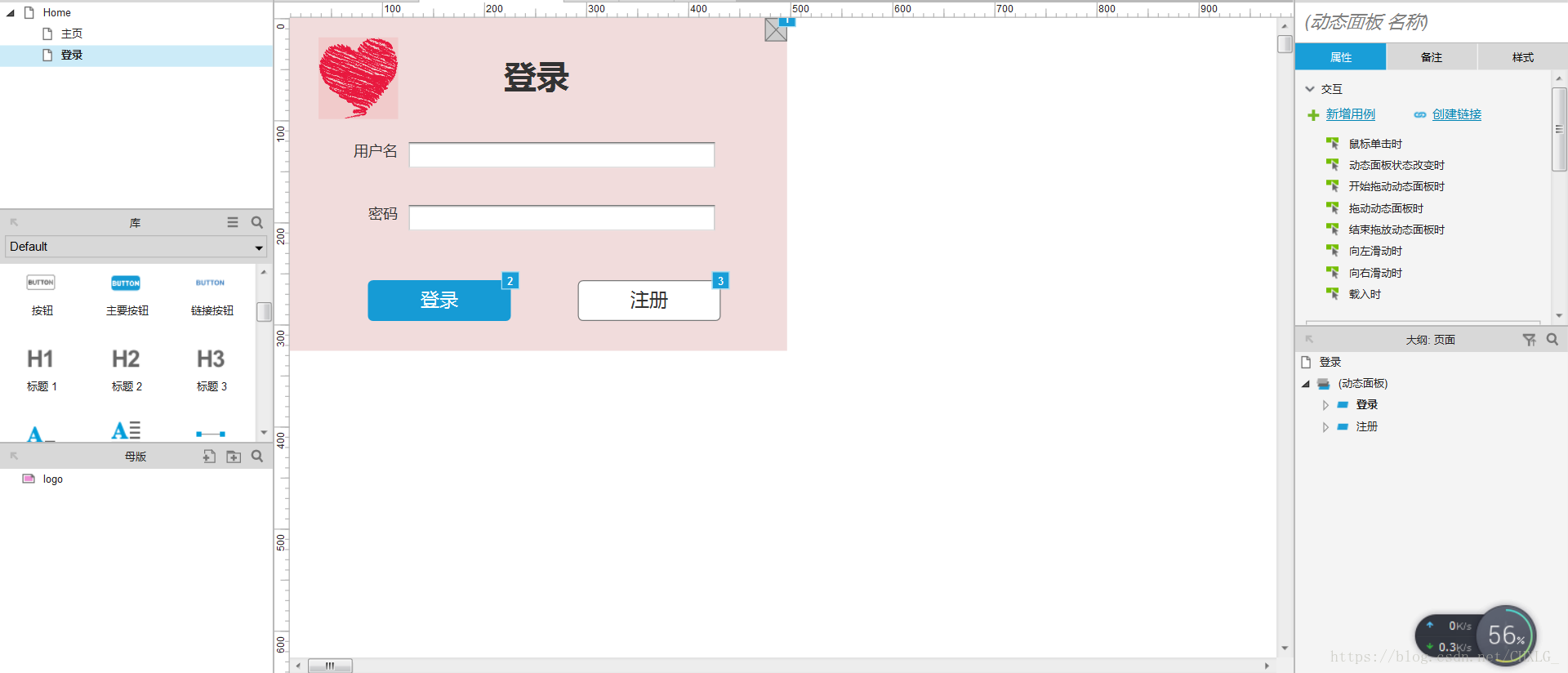
Task: Click the canvas vertical scrollbar thumb
Action: (x=1285, y=44)
